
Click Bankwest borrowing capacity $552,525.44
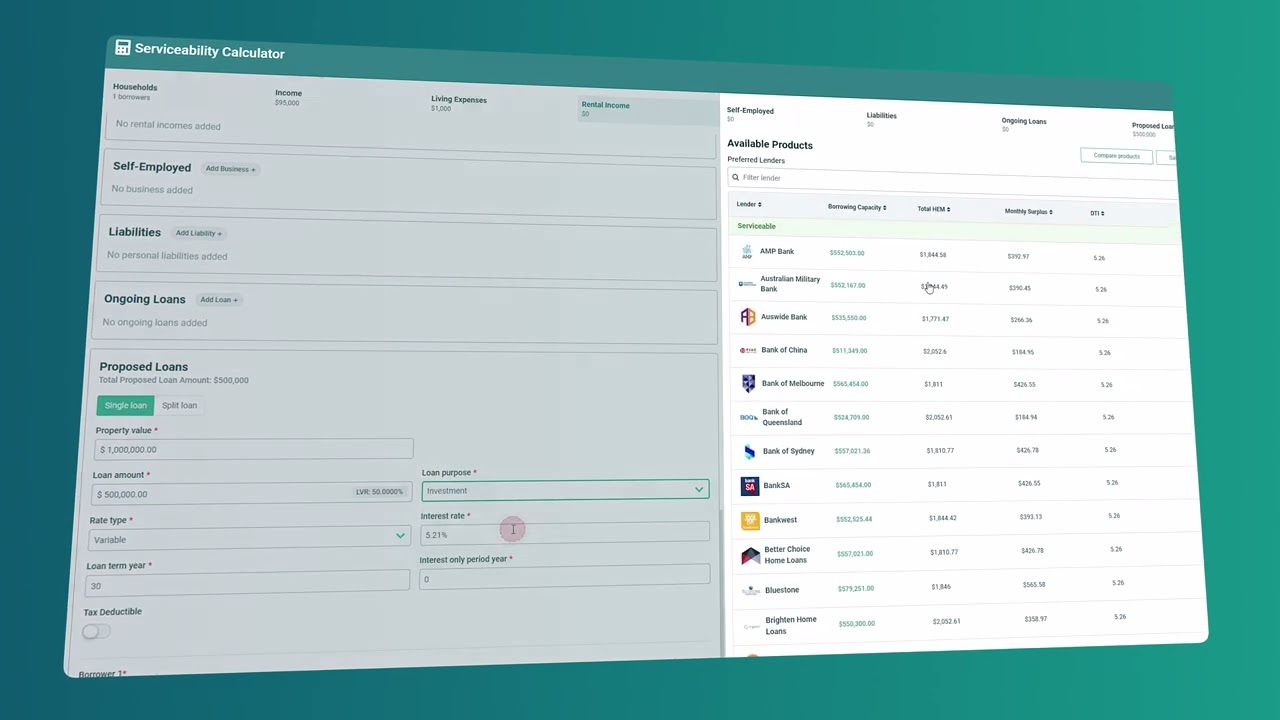[853, 519]
